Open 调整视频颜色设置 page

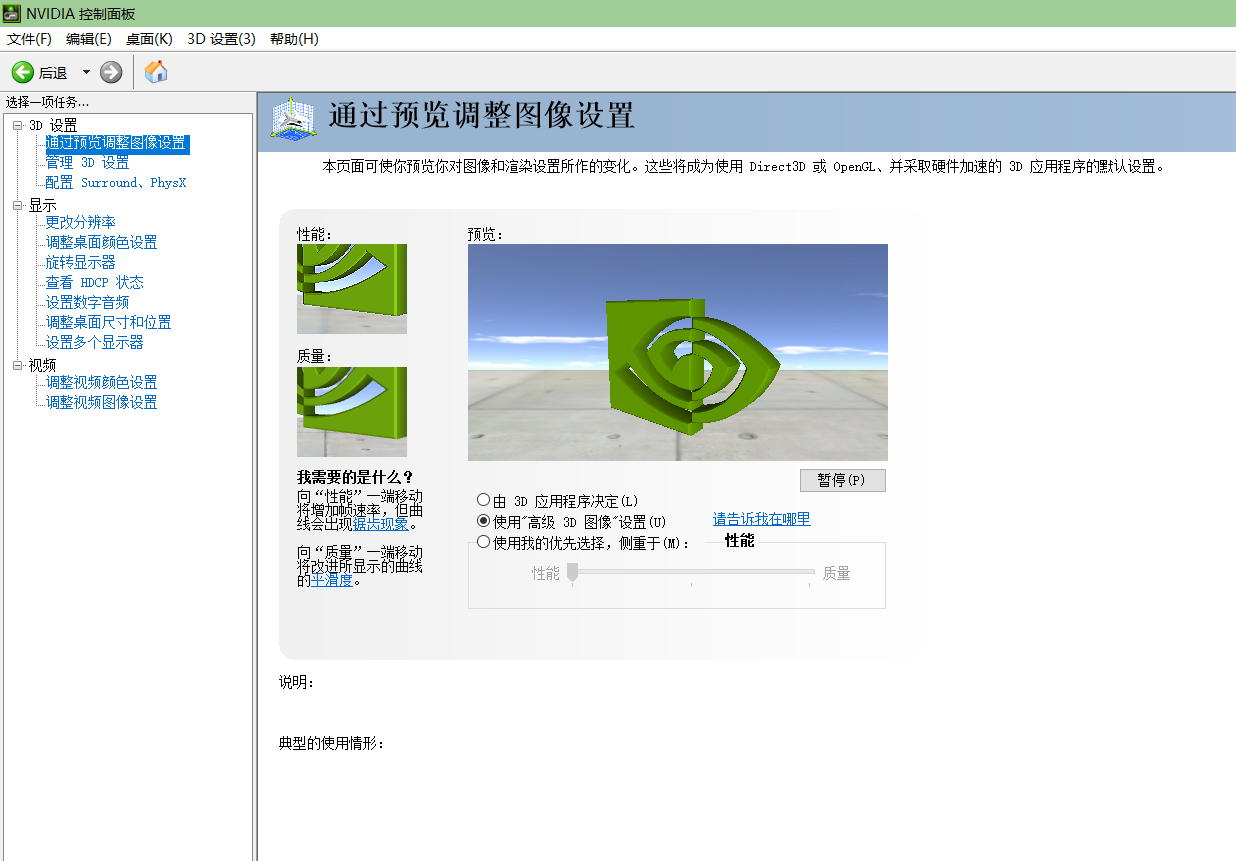pos(101,382)
